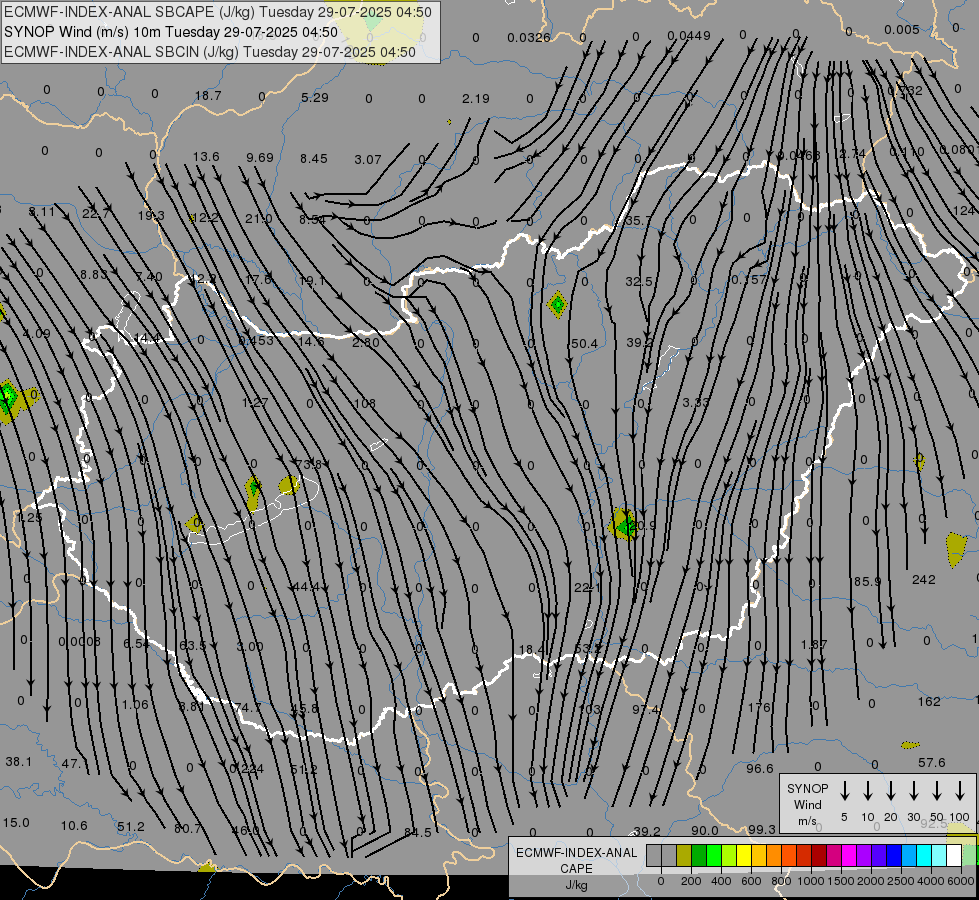Click the SBCIN header title line
Image resolution: width=979 pixels, height=900 pixels.
[210, 52]
